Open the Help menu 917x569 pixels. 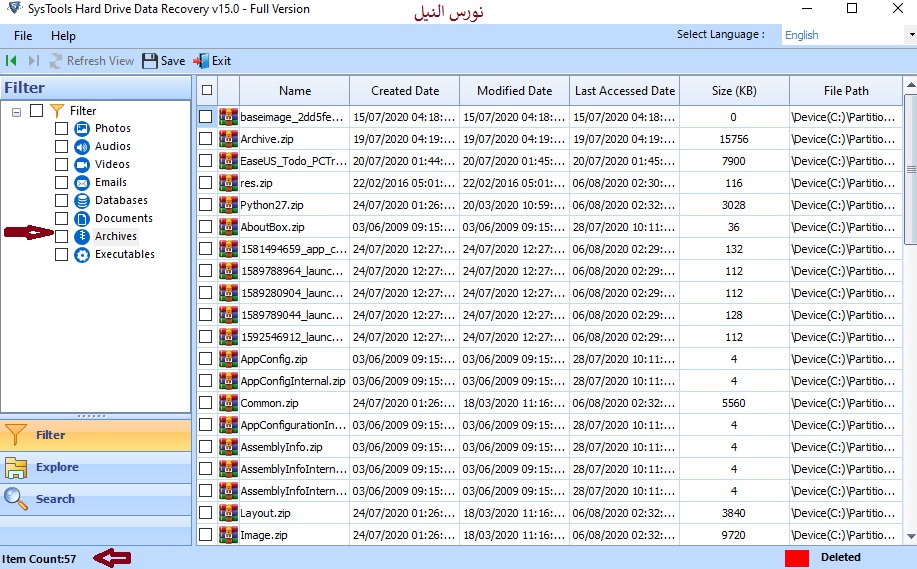63,36
